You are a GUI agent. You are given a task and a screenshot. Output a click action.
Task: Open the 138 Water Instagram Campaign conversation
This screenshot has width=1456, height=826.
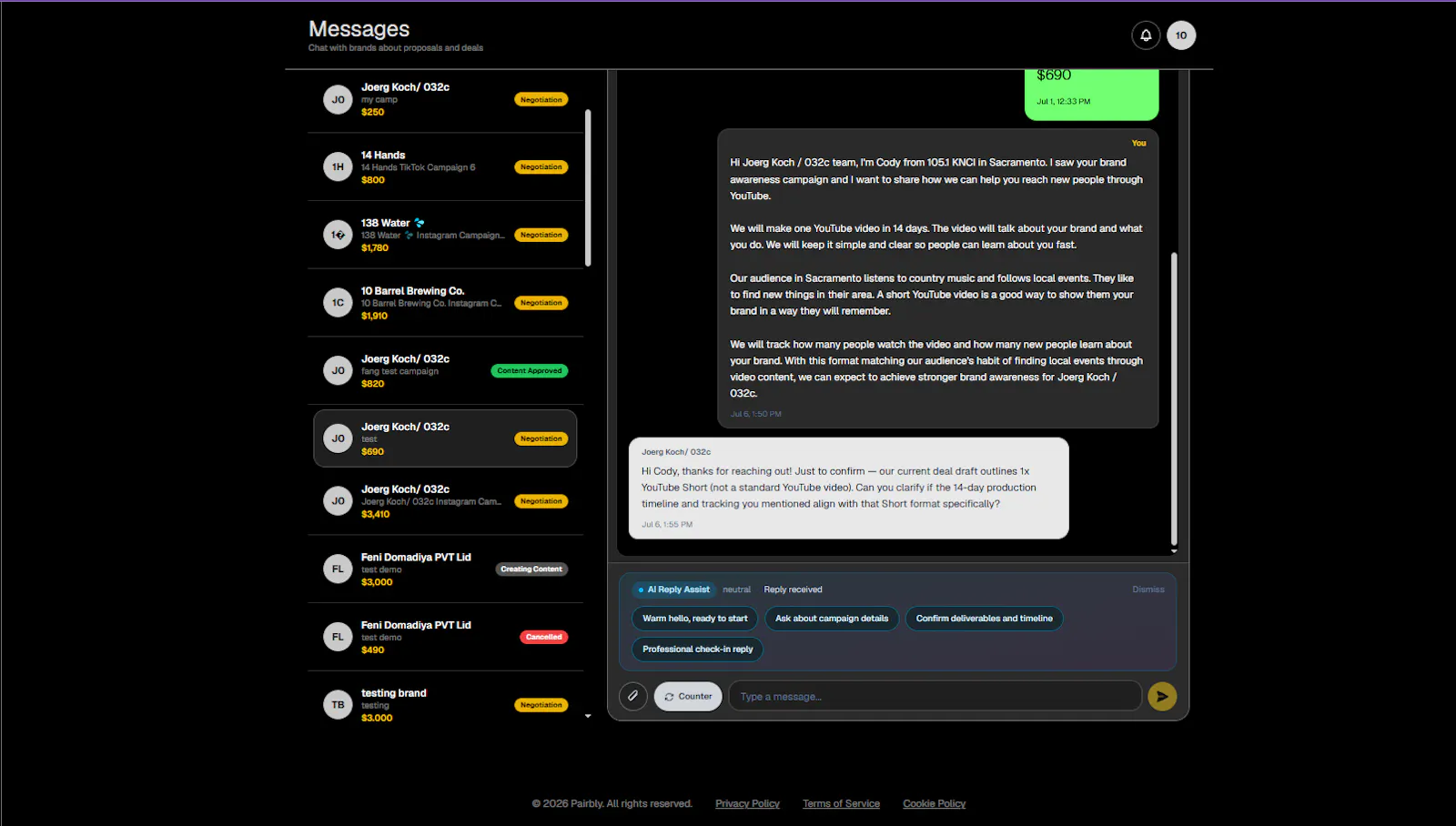click(446, 235)
